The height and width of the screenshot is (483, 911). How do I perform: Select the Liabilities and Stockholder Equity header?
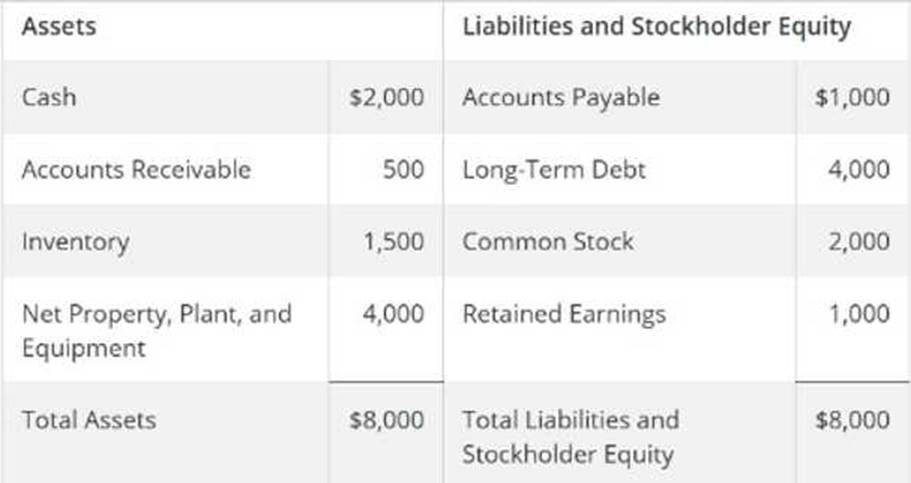[x=656, y=27]
